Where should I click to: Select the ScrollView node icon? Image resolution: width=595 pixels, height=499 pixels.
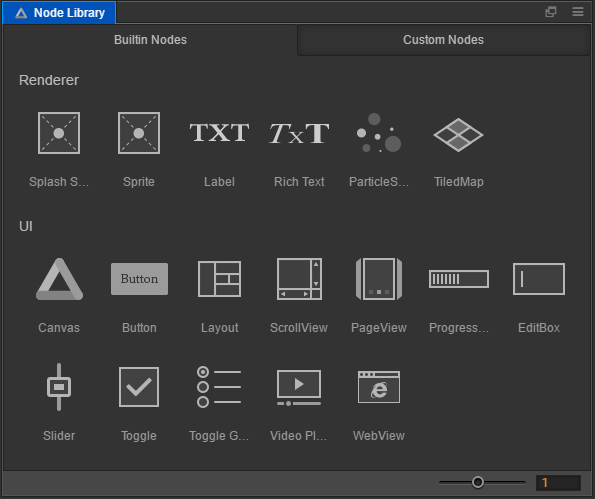point(299,279)
